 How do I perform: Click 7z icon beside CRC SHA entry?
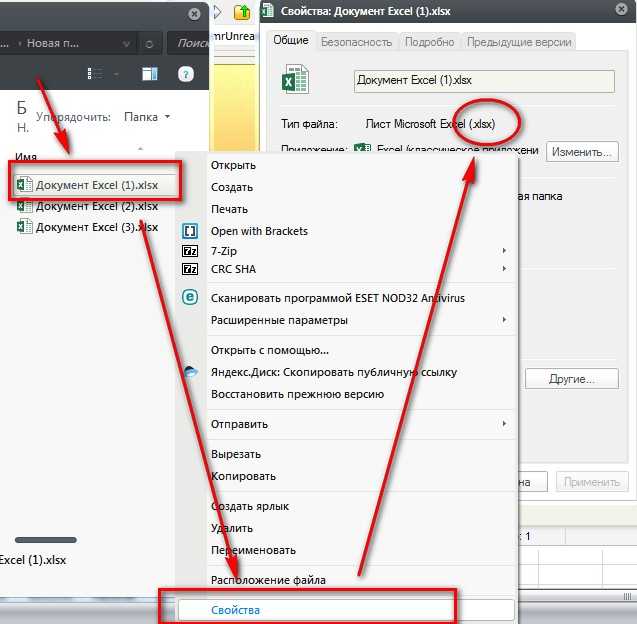pyautogui.click(x=190, y=269)
